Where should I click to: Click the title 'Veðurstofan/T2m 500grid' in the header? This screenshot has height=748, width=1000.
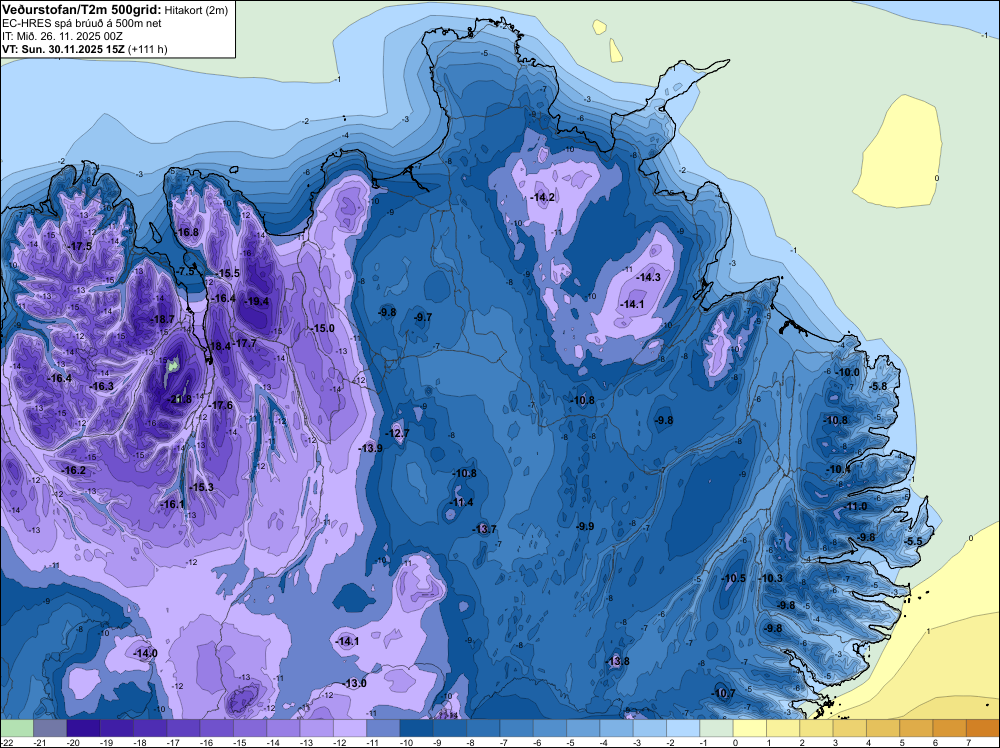pyautogui.click(x=81, y=10)
